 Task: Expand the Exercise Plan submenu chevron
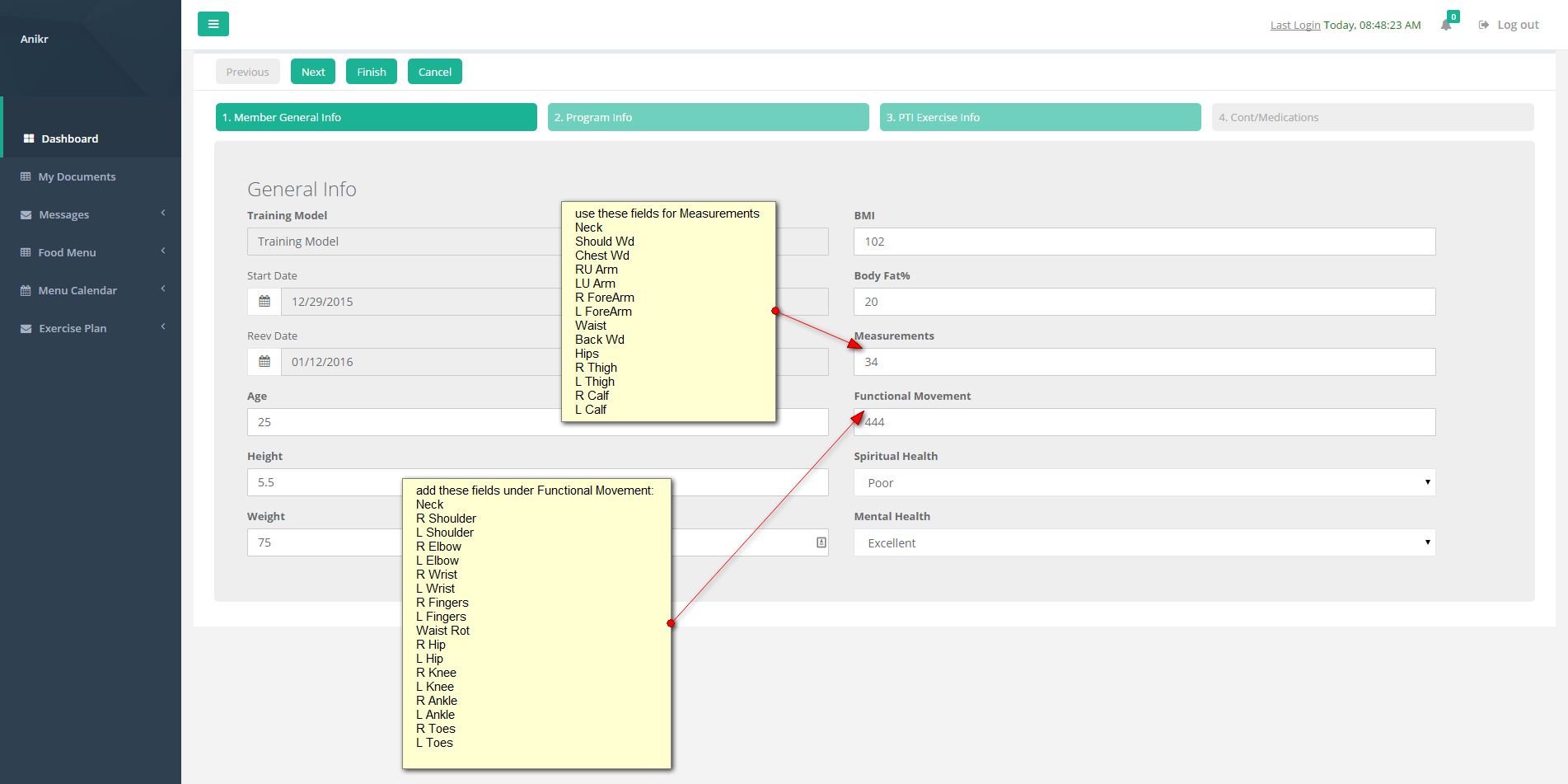[x=163, y=327]
